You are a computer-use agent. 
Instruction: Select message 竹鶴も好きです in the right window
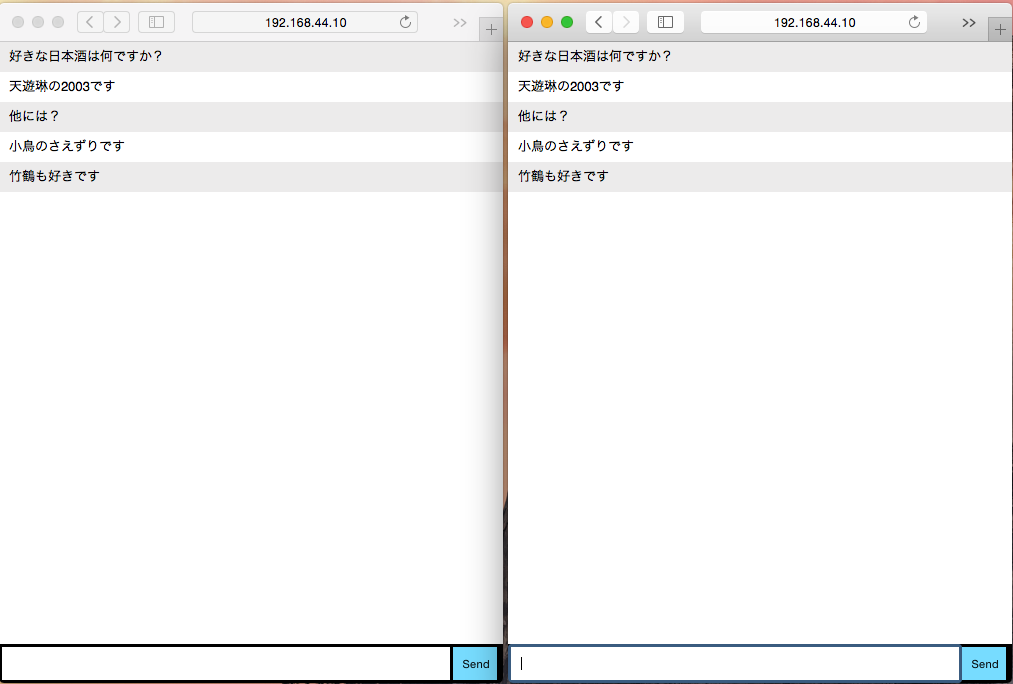click(x=760, y=176)
